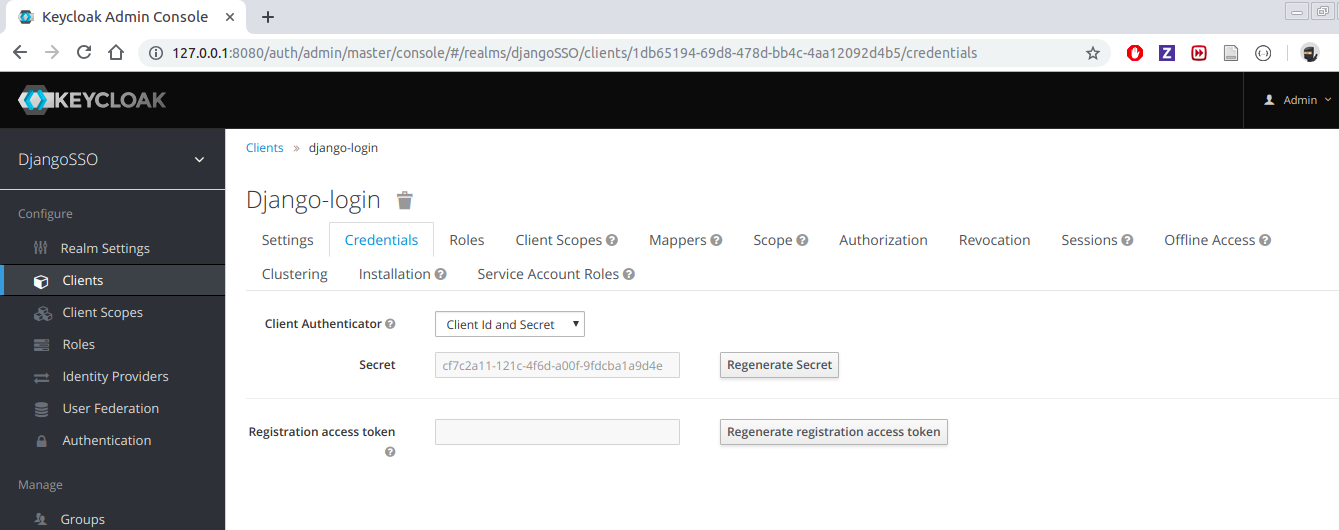1339x530 pixels.
Task: Open browser home page icon
Action: [116, 52]
